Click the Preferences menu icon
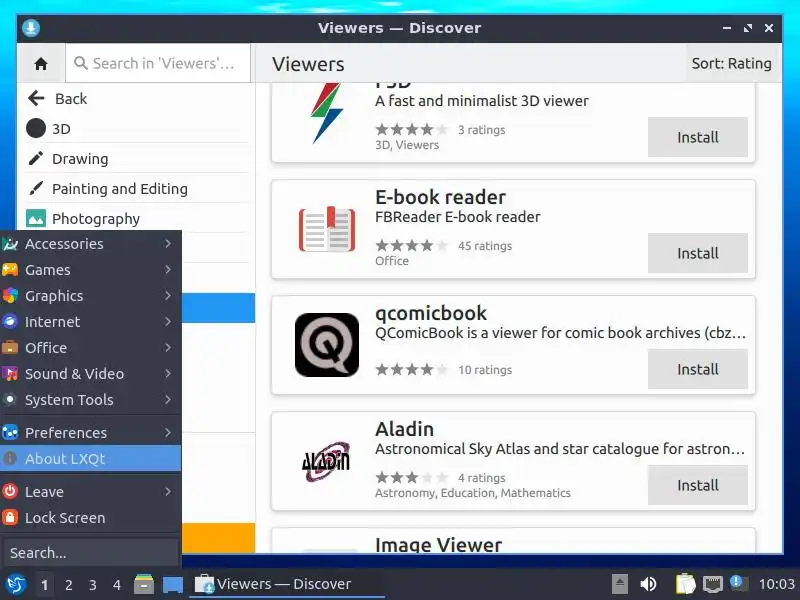This screenshot has height=600, width=800. (10, 432)
